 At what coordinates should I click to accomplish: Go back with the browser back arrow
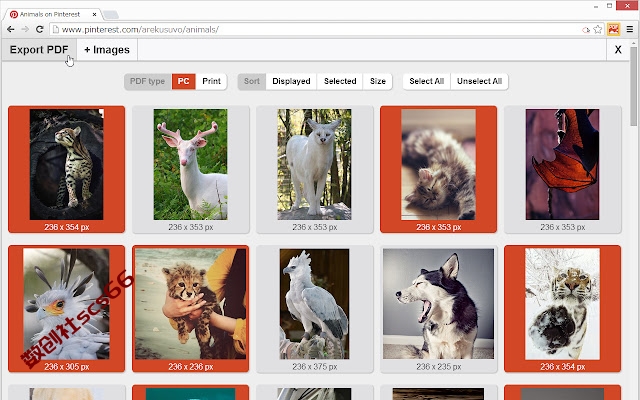11,29
